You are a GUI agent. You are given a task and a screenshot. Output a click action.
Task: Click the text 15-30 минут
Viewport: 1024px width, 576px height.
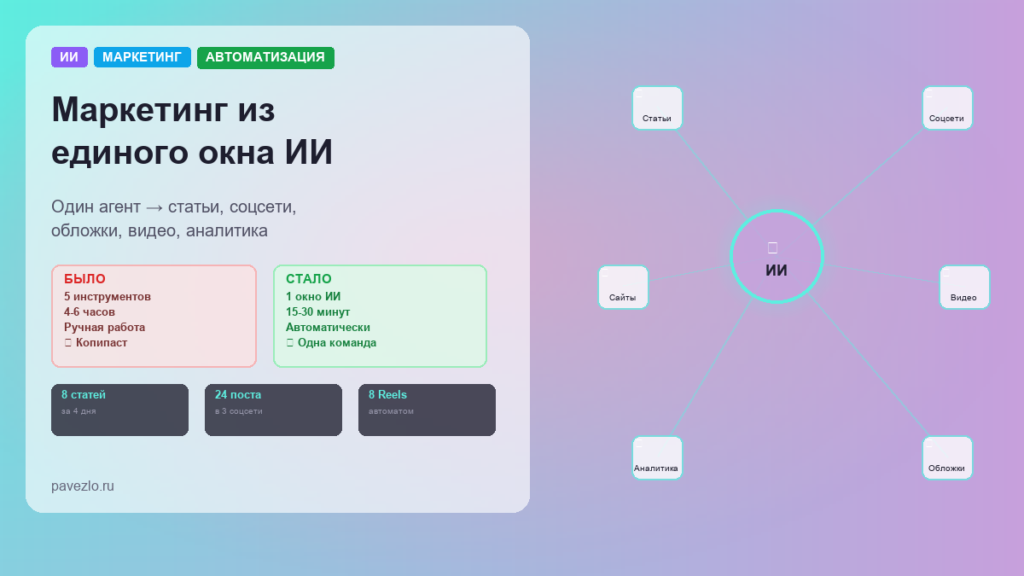point(317,312)
